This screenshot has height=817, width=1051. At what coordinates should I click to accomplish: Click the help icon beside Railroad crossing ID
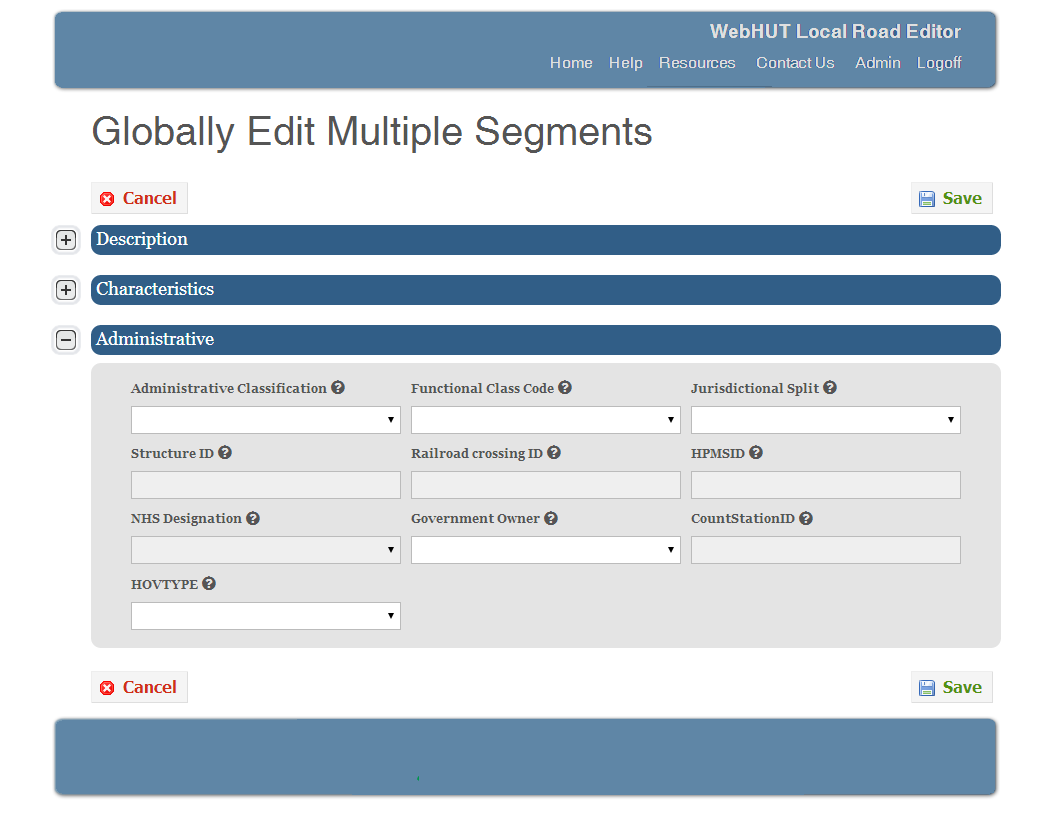tap(554, 452)
